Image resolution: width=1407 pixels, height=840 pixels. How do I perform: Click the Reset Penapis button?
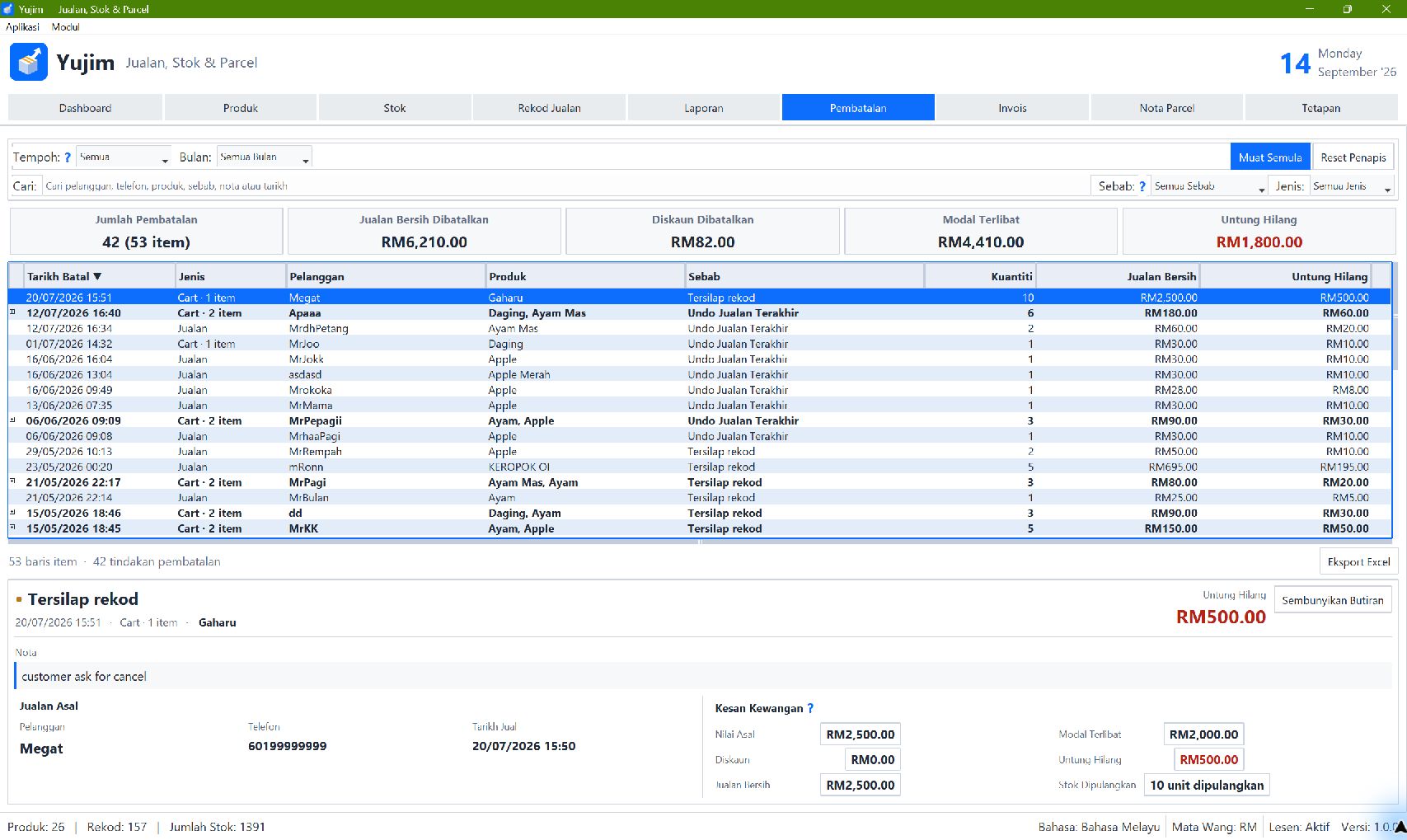click(x=1353, y=157)
